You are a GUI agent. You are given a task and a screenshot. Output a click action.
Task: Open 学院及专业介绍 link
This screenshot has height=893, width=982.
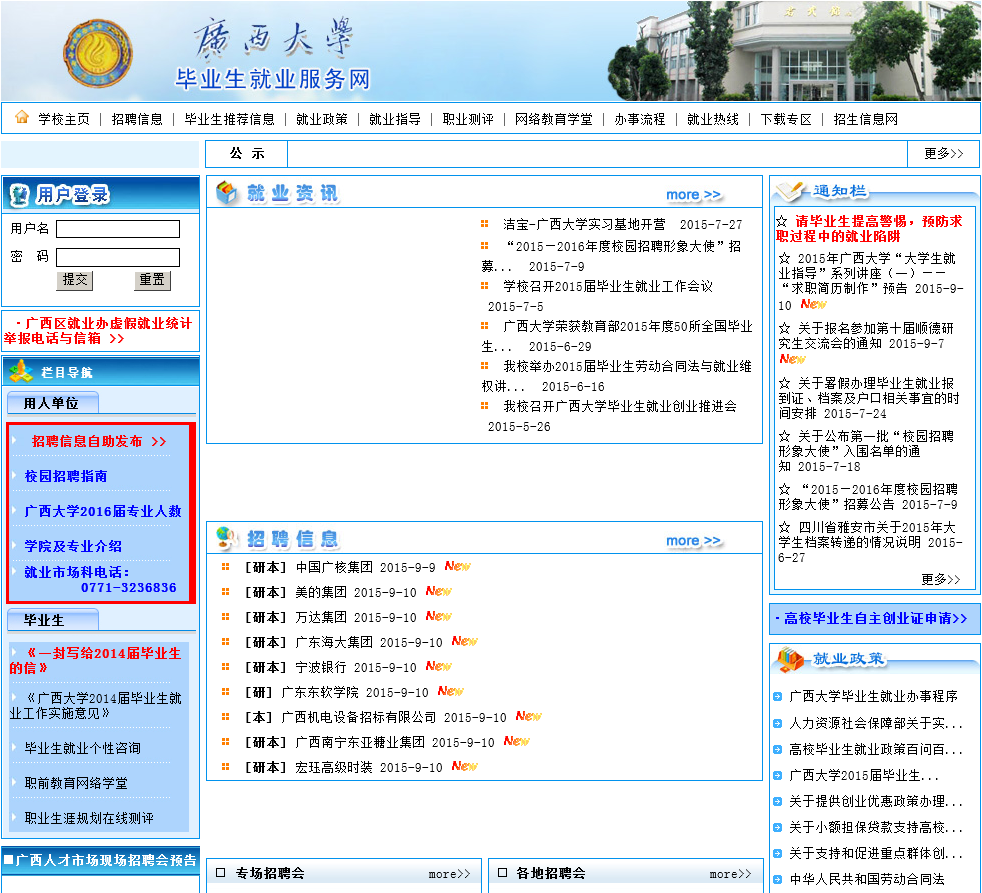tap(73, 547)
